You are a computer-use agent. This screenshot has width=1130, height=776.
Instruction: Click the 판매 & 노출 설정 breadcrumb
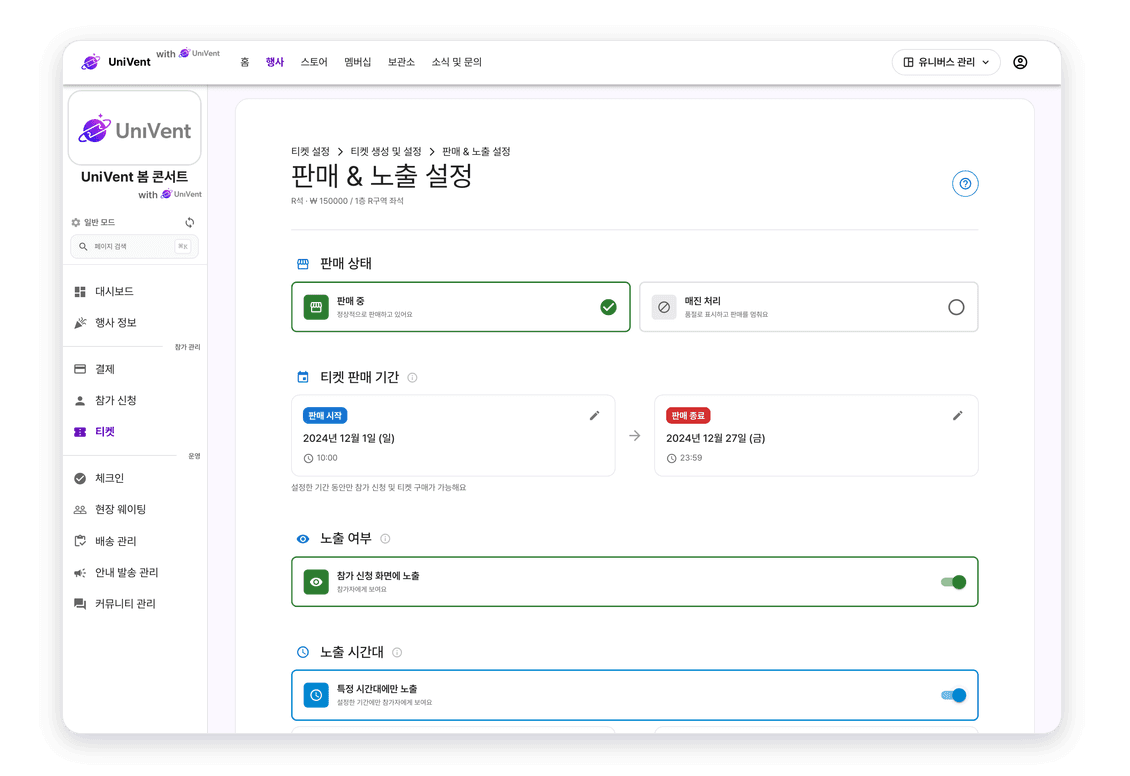(x=476, y=151)
